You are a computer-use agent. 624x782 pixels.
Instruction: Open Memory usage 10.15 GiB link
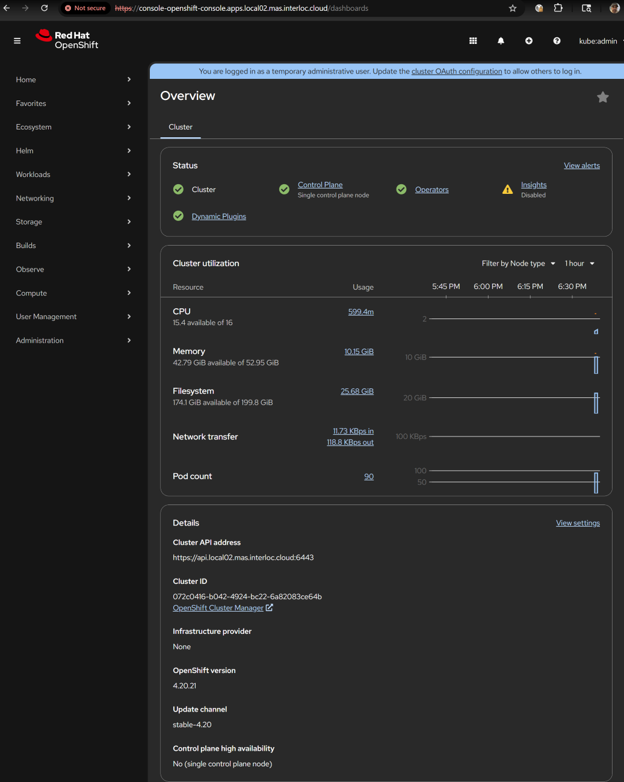point(359,352)
